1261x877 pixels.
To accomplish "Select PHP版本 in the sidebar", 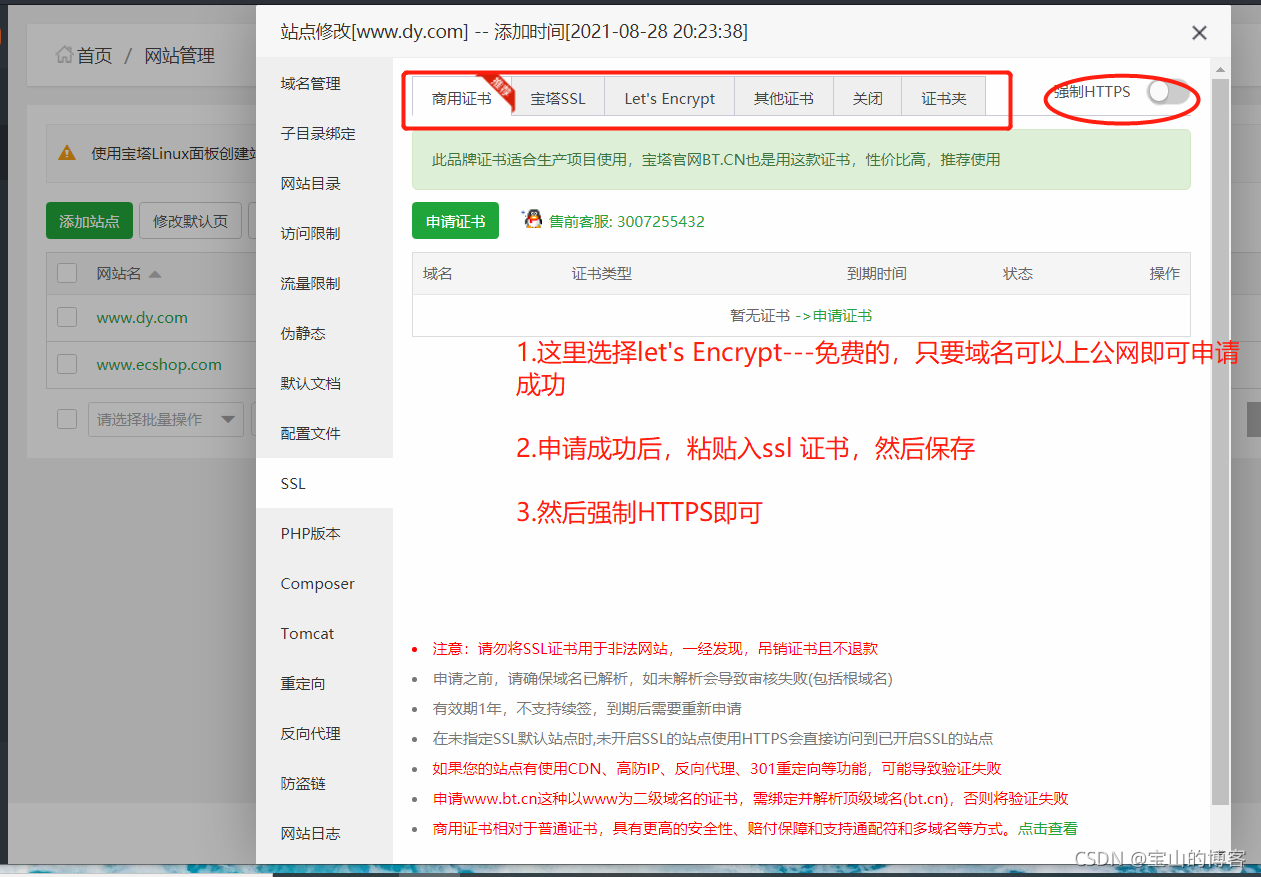I will 310,533.
